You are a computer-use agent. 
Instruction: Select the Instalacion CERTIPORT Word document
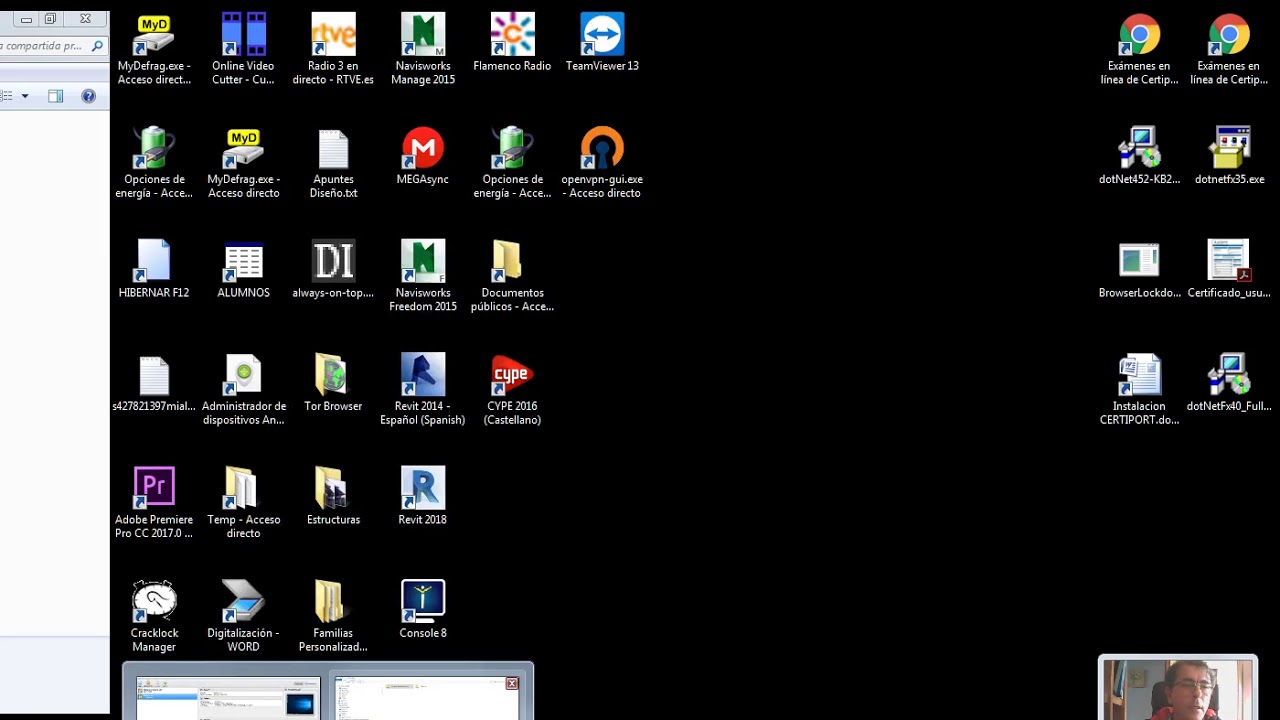click(1139, 390)
